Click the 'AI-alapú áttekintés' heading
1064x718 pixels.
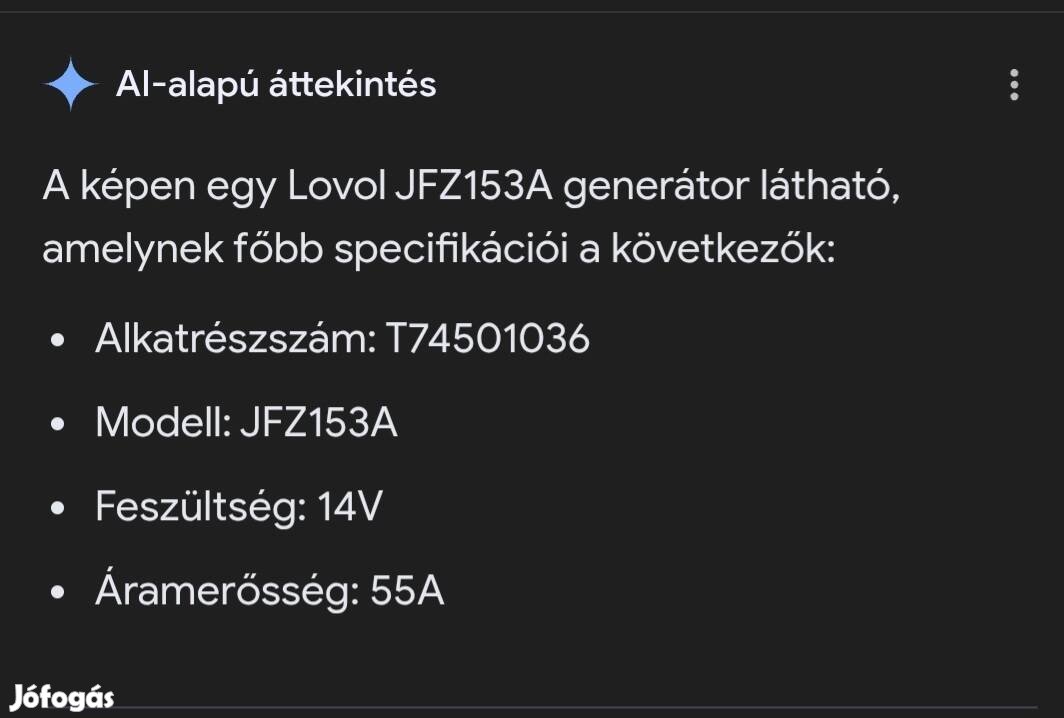click(276, 85)
